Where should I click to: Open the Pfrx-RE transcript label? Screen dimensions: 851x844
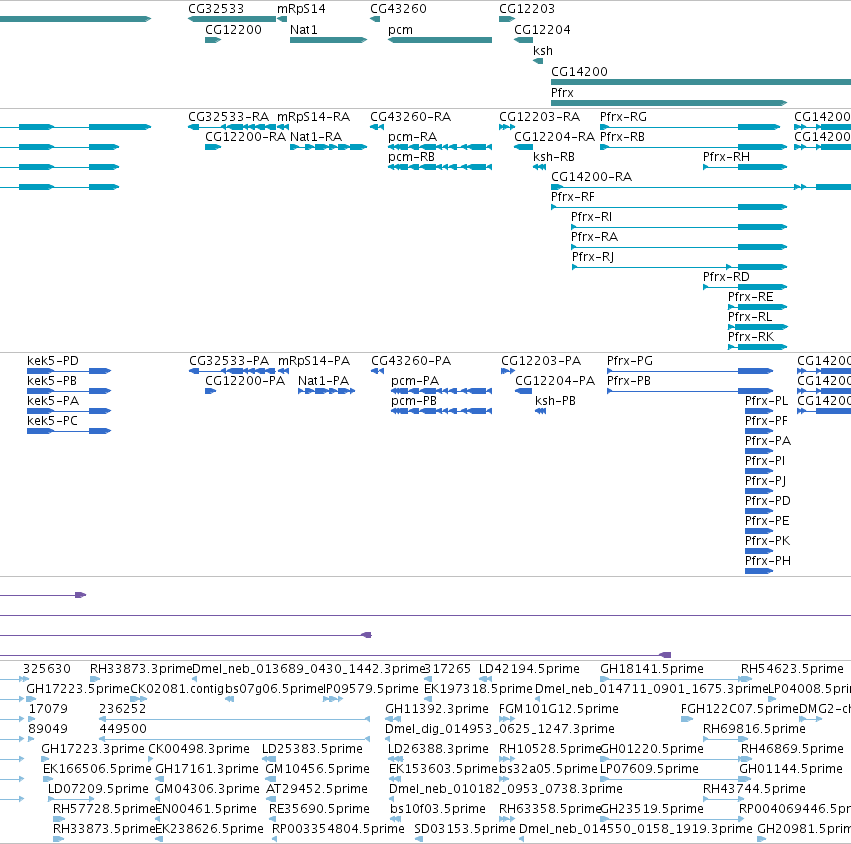tap(751, 297)
